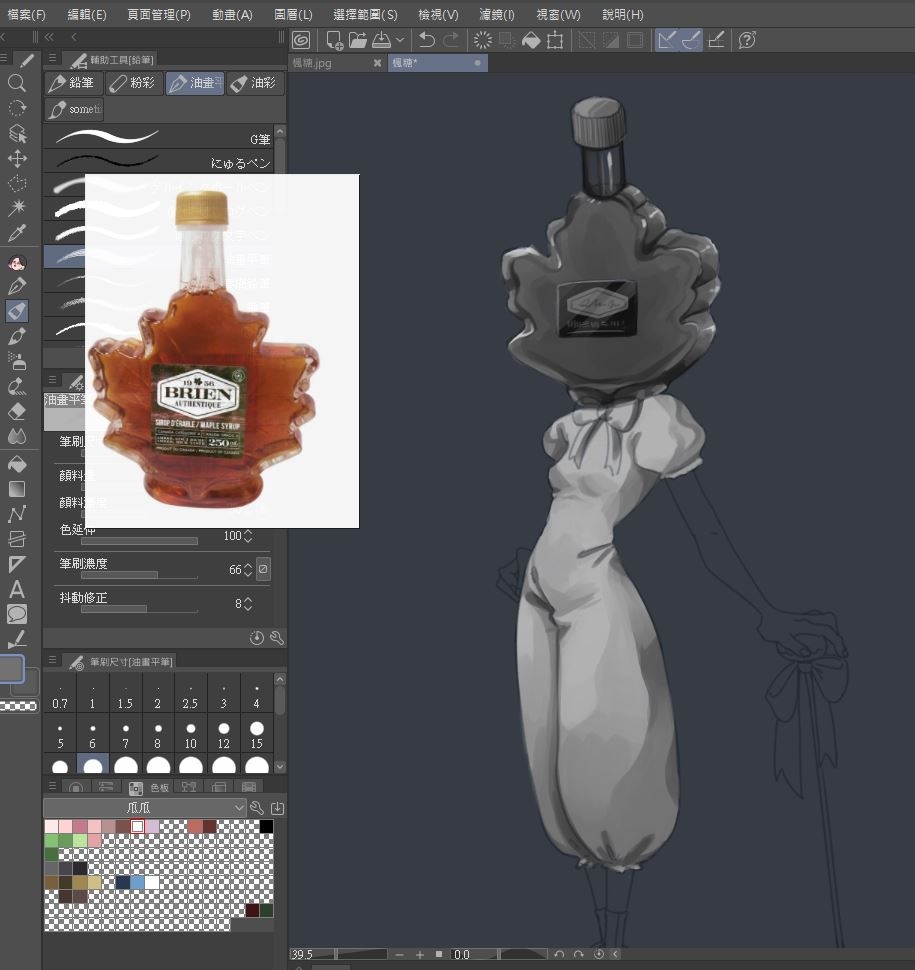This screenshot has height=970, width=915.
Task: Adjust 筆刷濃度 stepper beside 66
Action: pyautogui.click(x=248, y=569)
